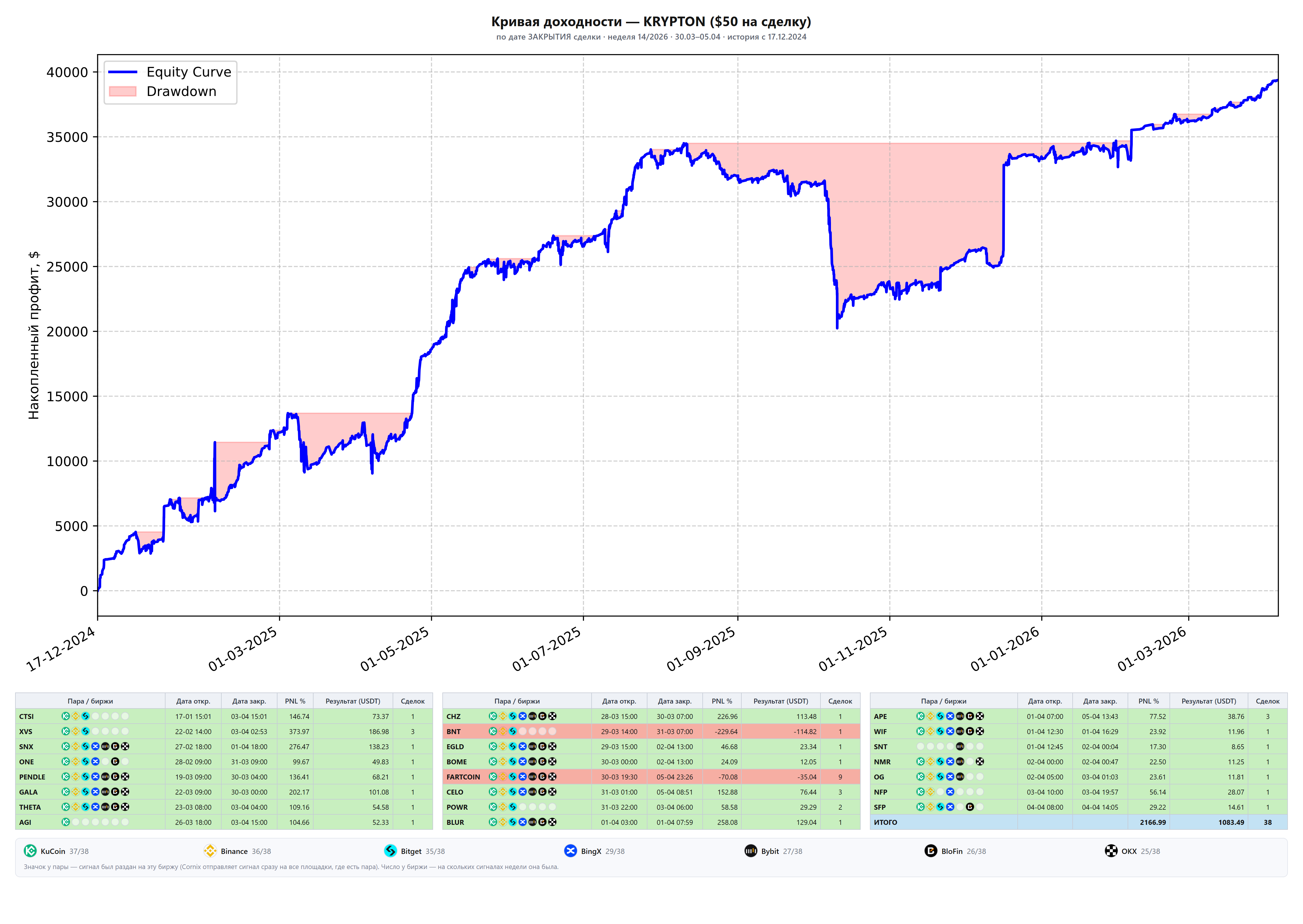The width and height of the screenshot is (1303, 924).
Task: Select the FARTCOIN pair name in the red row
Action: (x=463, y=777)
